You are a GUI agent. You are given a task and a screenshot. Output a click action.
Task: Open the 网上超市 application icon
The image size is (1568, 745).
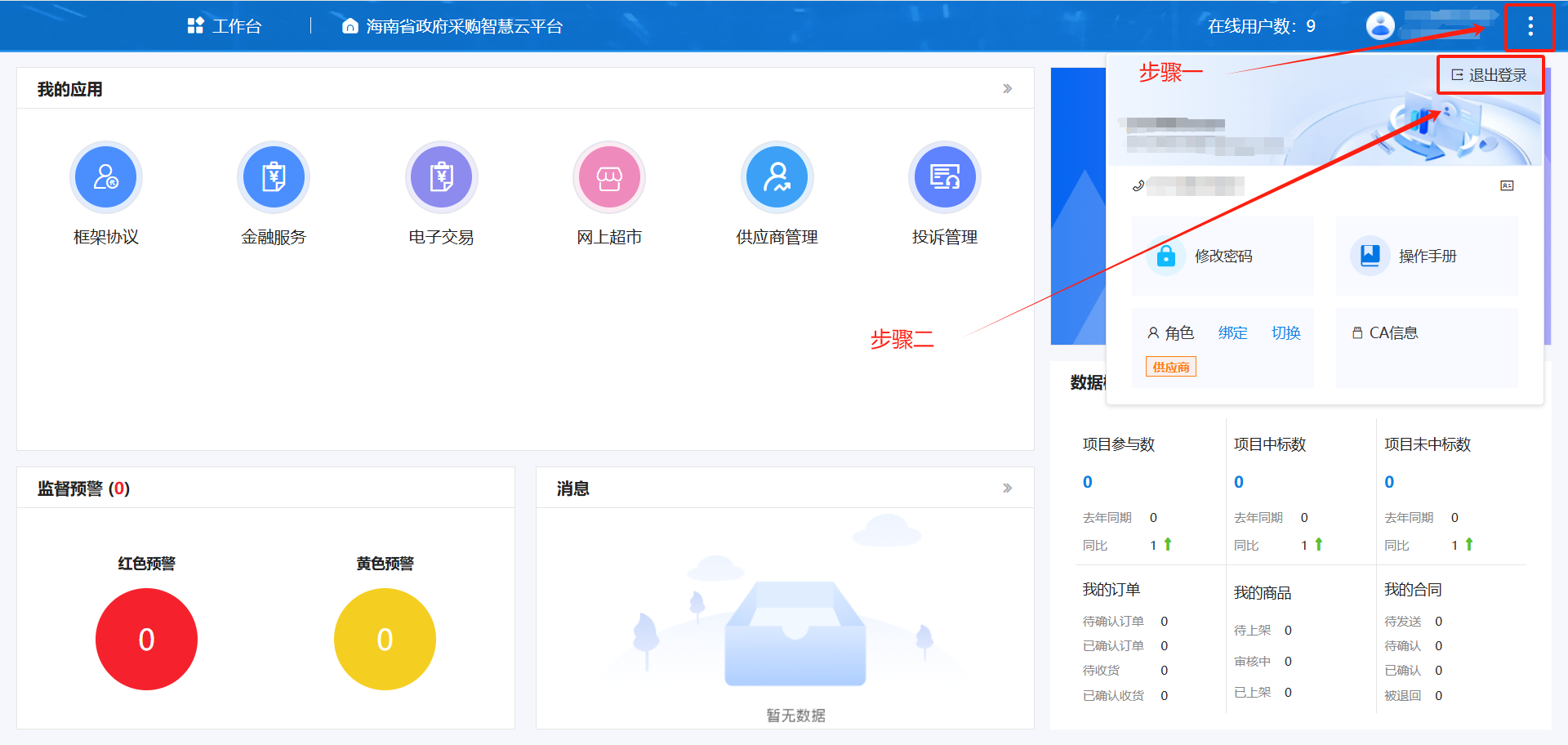(609, 177)
